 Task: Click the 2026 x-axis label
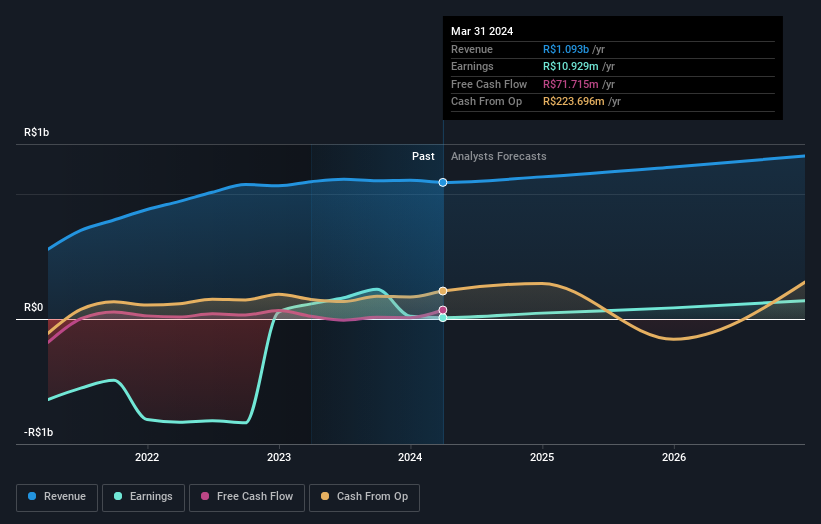coord(674,457)
